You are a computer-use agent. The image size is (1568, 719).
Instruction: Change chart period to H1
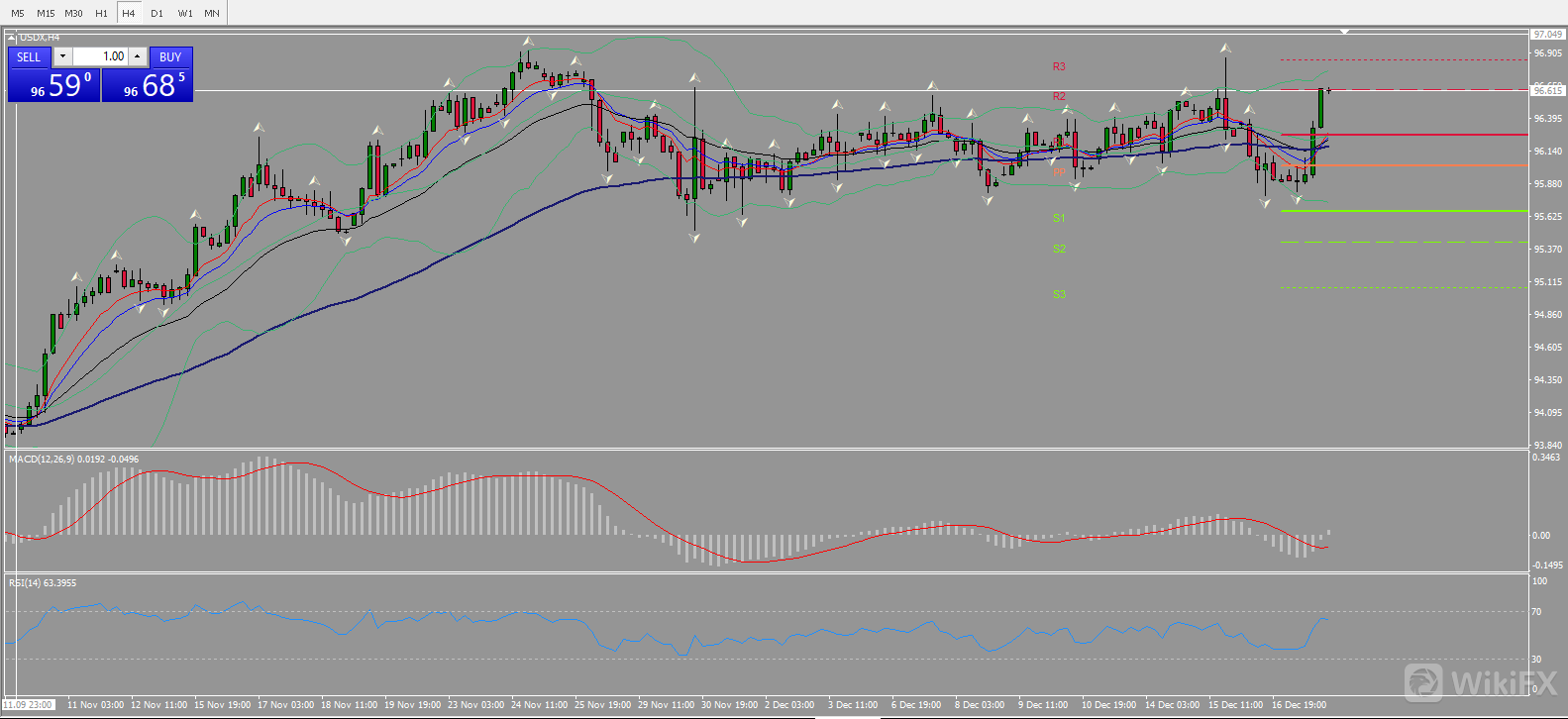click(101, 13)
